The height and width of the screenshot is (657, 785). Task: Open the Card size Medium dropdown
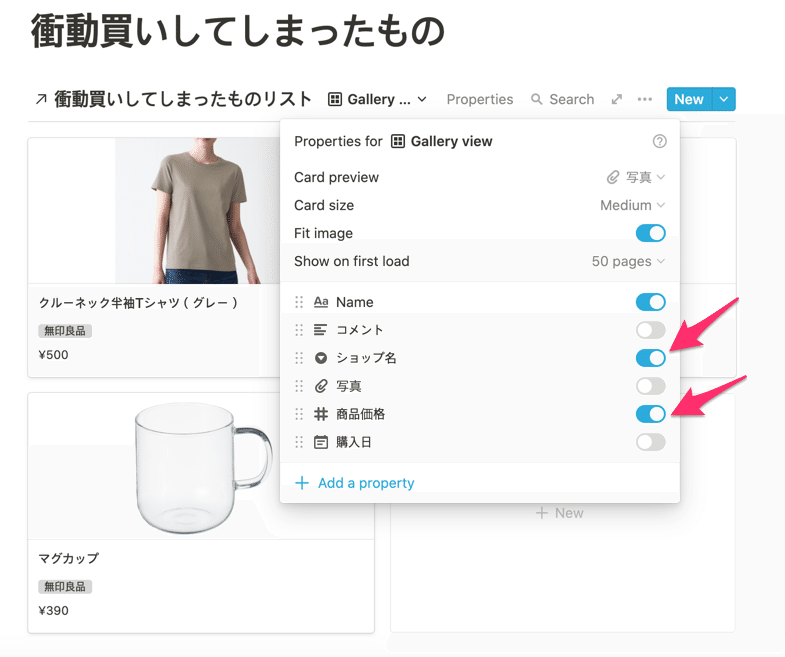coord(633,205)
